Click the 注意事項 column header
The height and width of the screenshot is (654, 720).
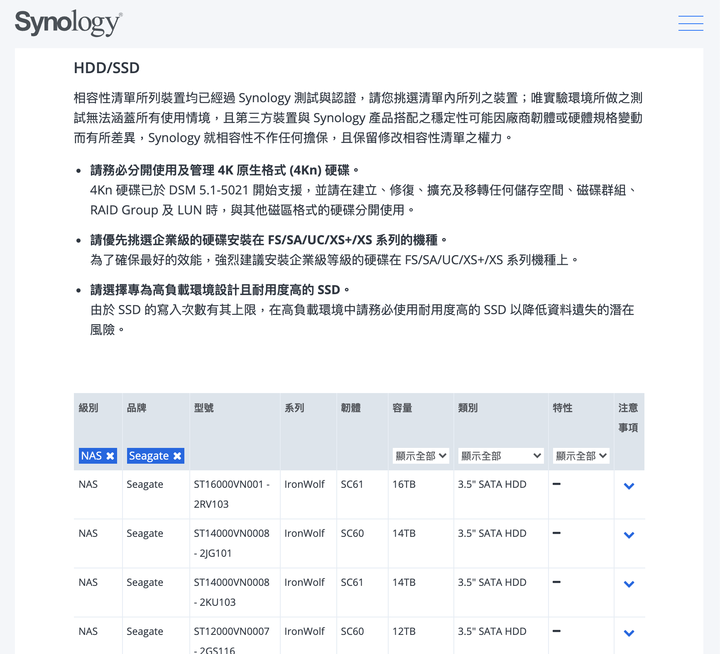[628, 417]
